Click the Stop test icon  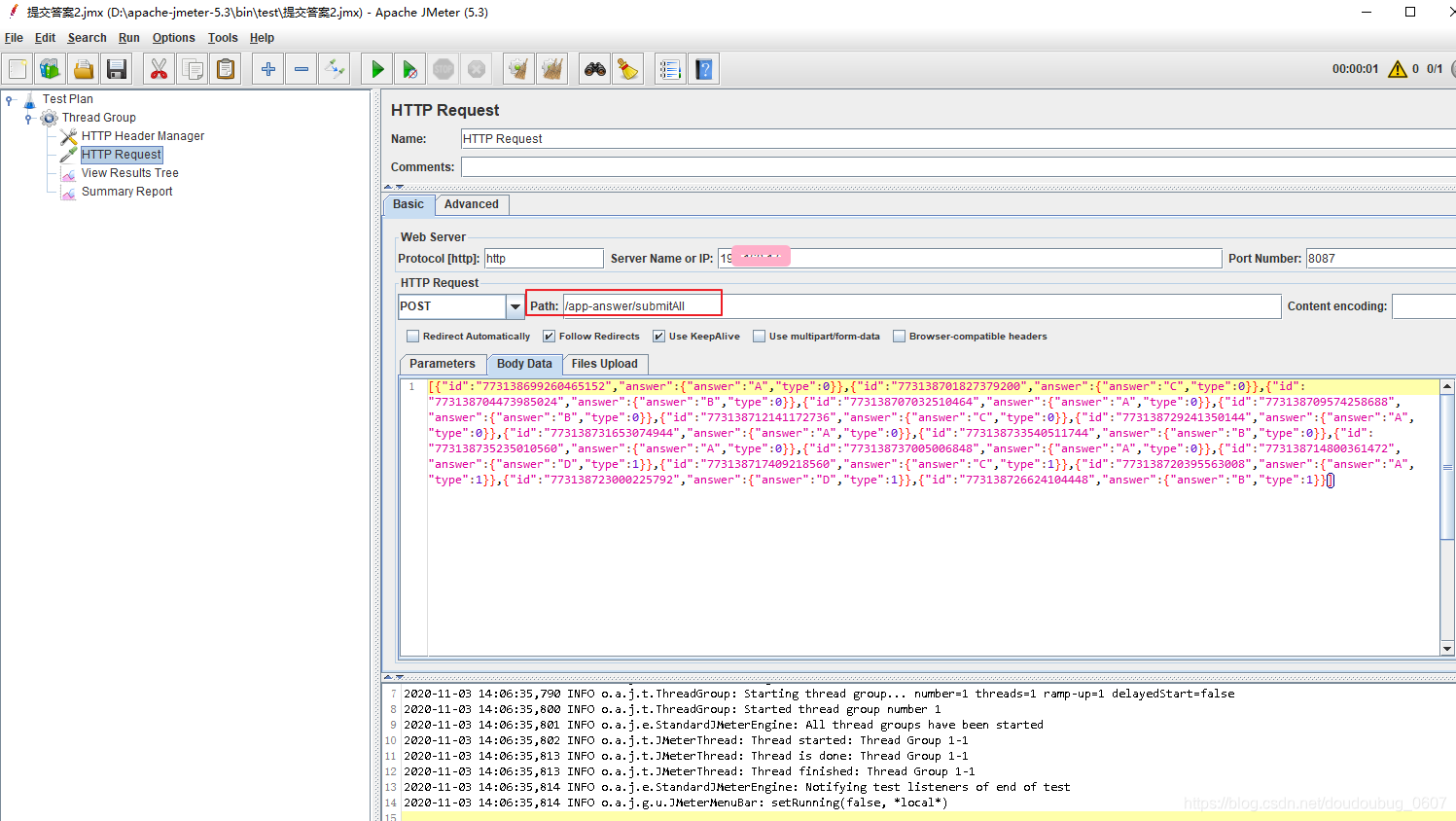(444, 69)
